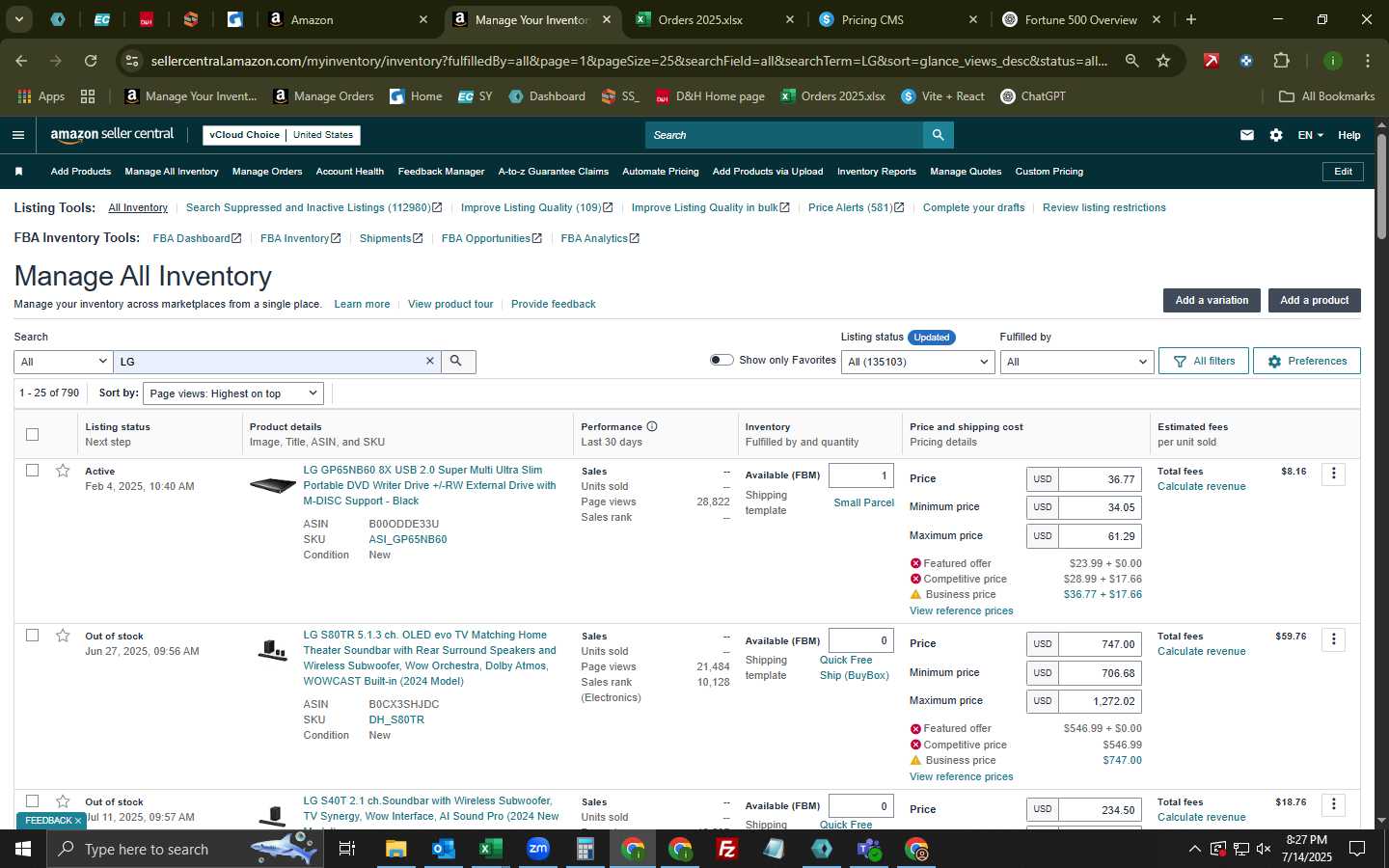This screenshot has width=1389, height=868.
Task: Clear the LG search term
Action: (430, 361)
